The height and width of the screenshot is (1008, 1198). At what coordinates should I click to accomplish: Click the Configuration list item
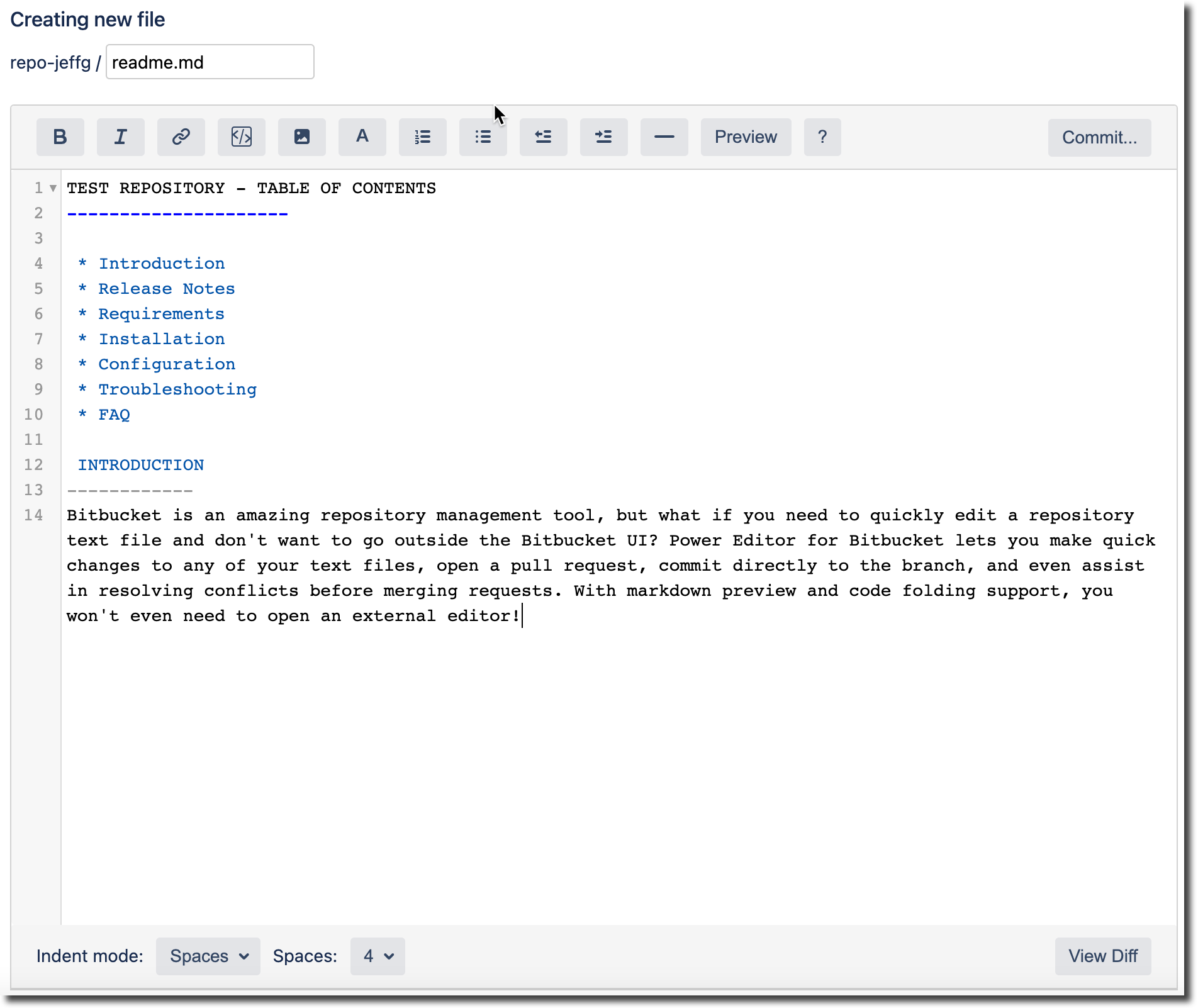tap(167, 364)
